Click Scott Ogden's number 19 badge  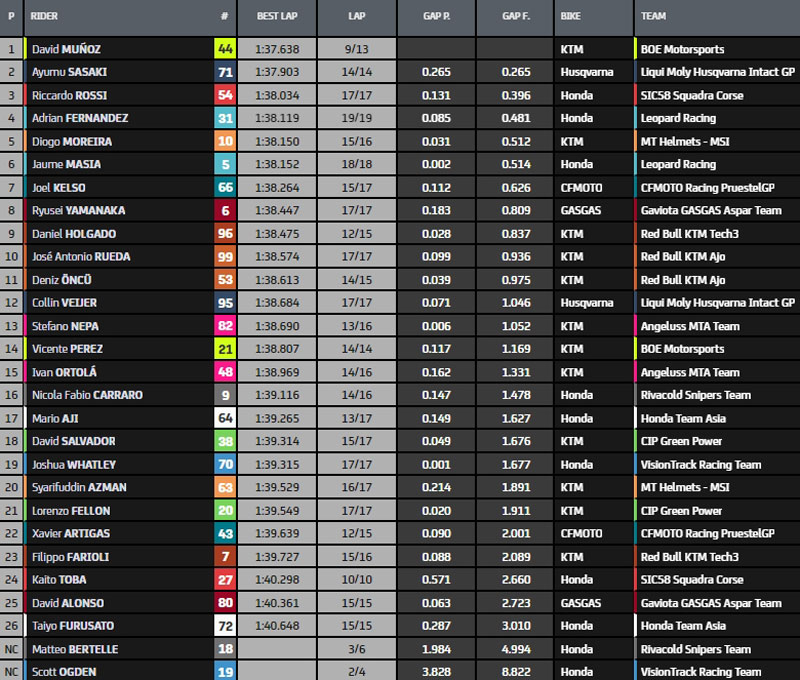pos(225,672)
